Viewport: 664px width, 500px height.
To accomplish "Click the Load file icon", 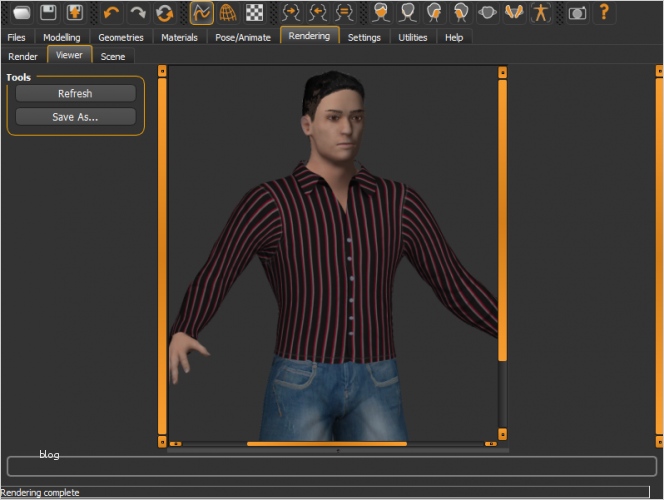I will 21,13.
